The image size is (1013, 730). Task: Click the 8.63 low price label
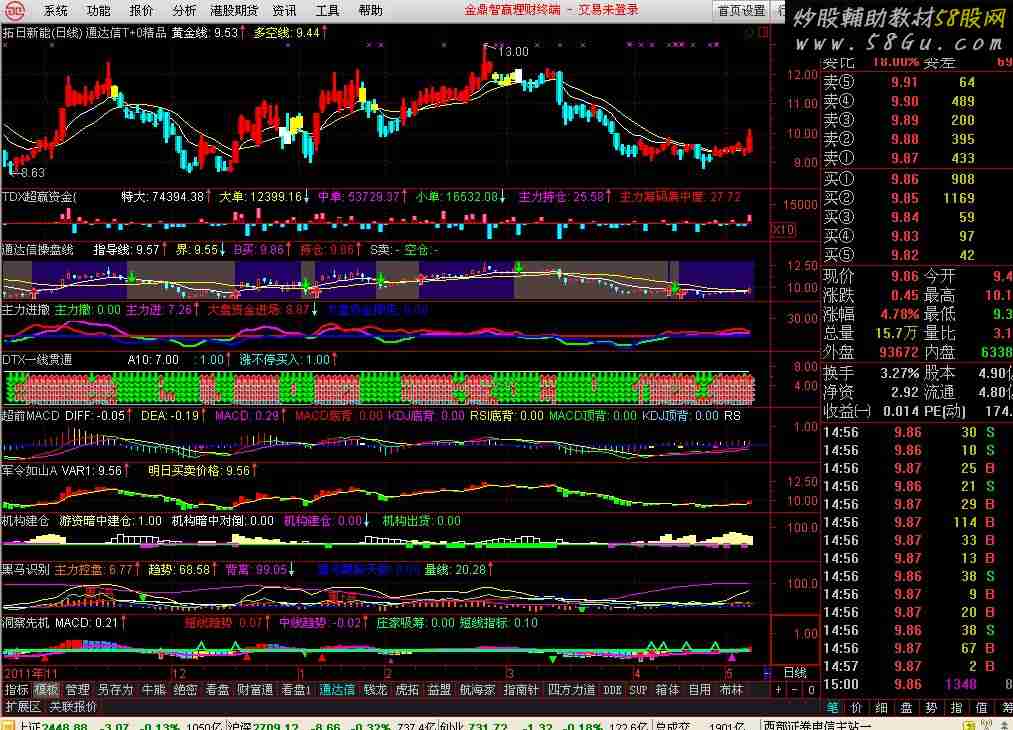click(33, 172)
